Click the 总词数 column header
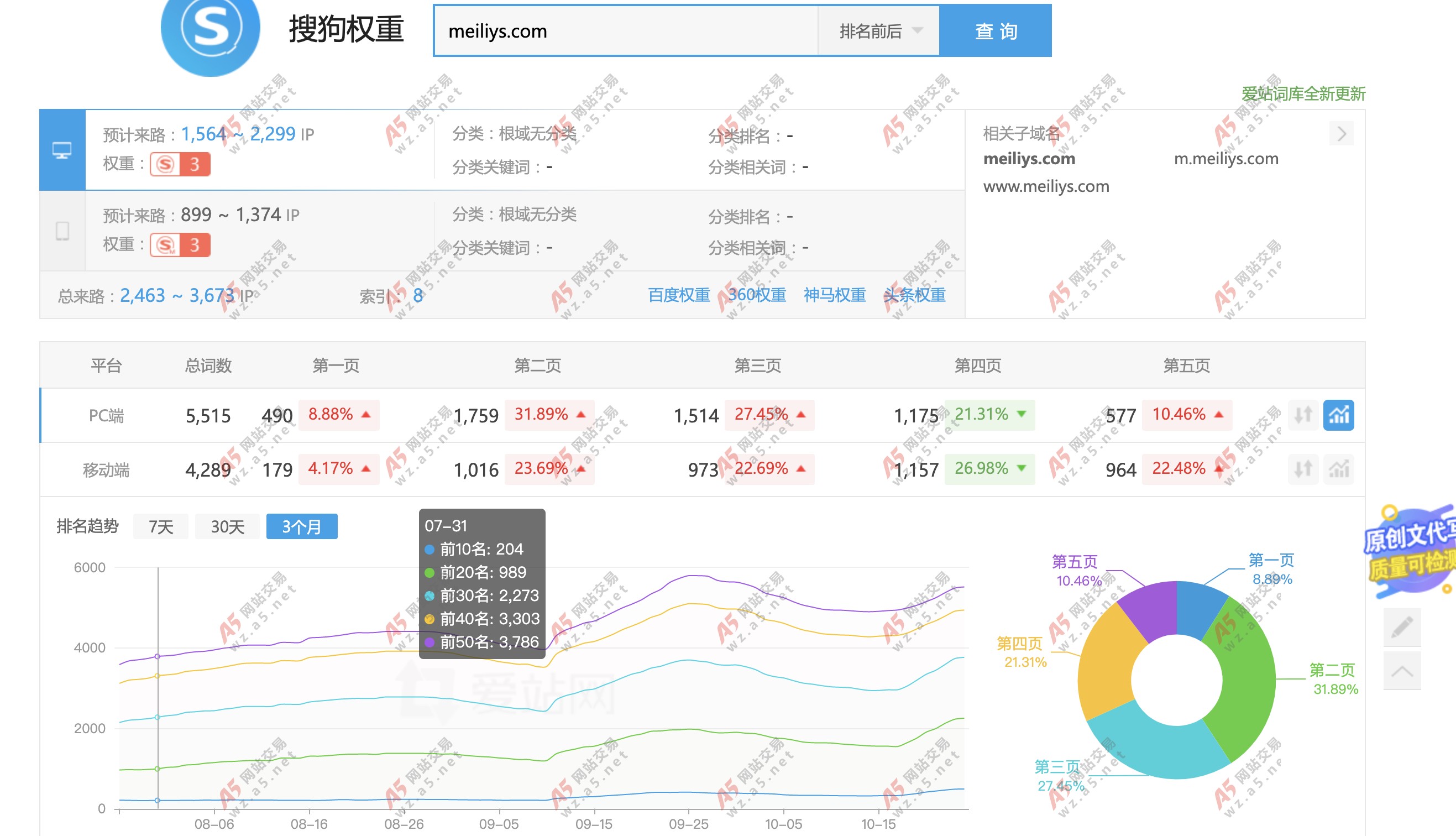This screenshot has width=1456, height=836. pyautogui.click(x=208, y=365)
